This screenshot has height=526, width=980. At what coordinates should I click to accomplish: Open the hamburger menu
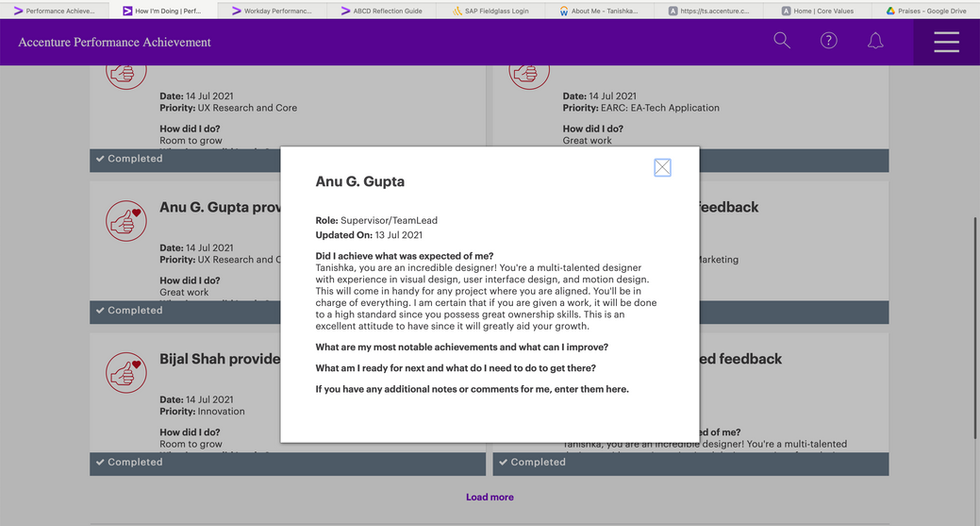pos(946,42)
